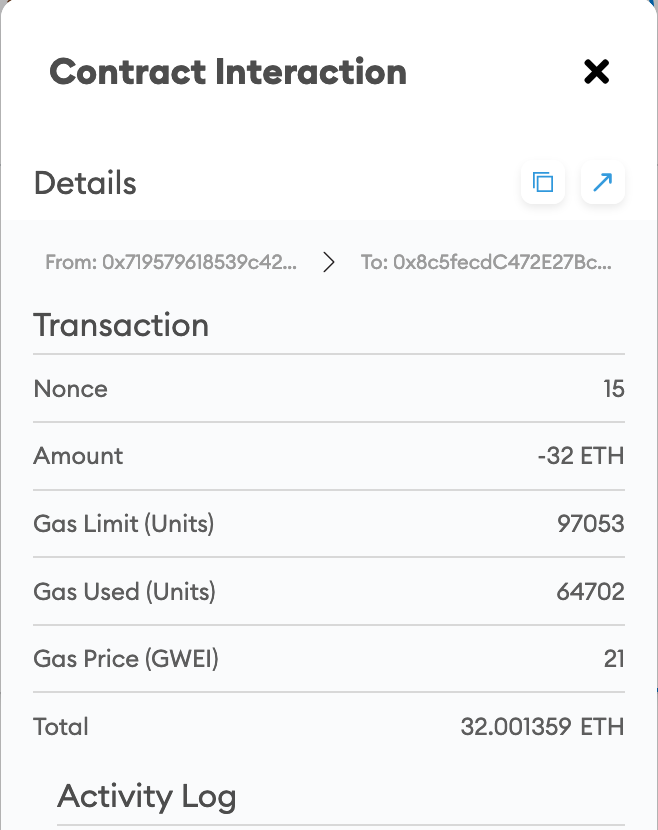
Task: Select the Gas Price value 21
Action: [x=614, y=659]
